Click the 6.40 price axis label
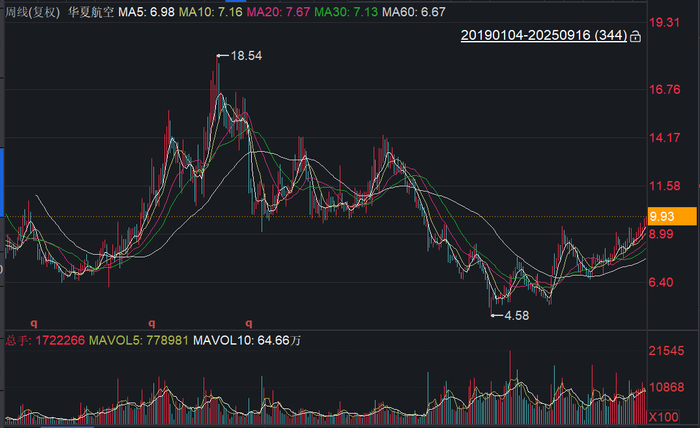The image size is (700, 428). [x=661, y=282]
